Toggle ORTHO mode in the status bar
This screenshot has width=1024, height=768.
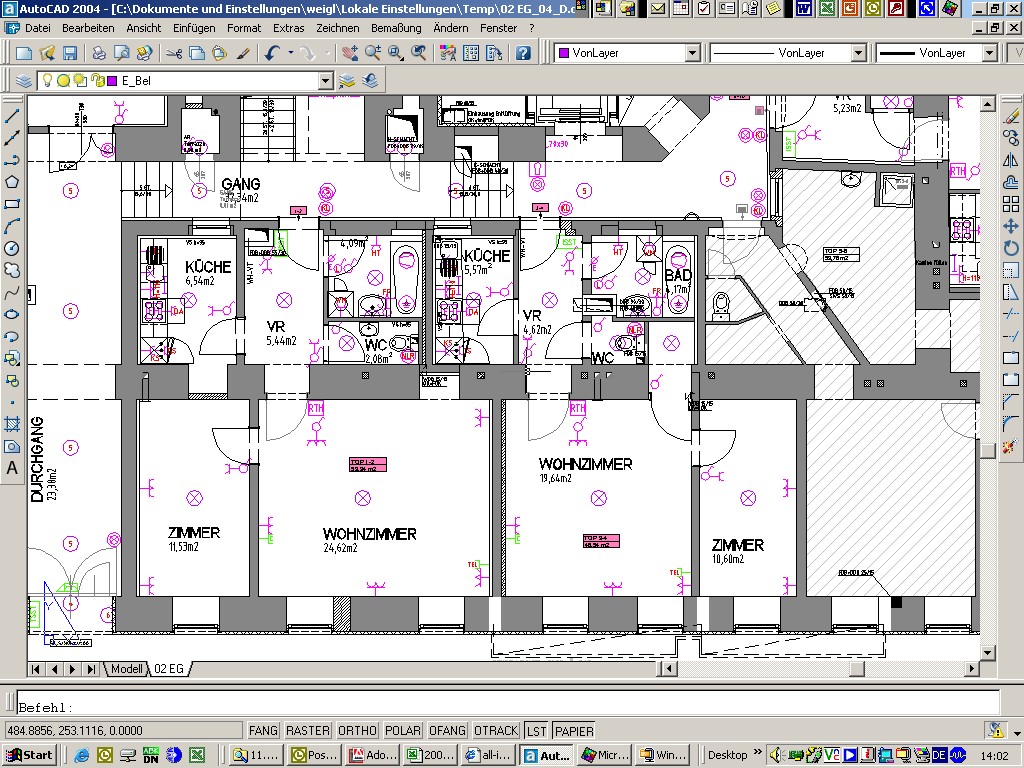tap(359, 731)
